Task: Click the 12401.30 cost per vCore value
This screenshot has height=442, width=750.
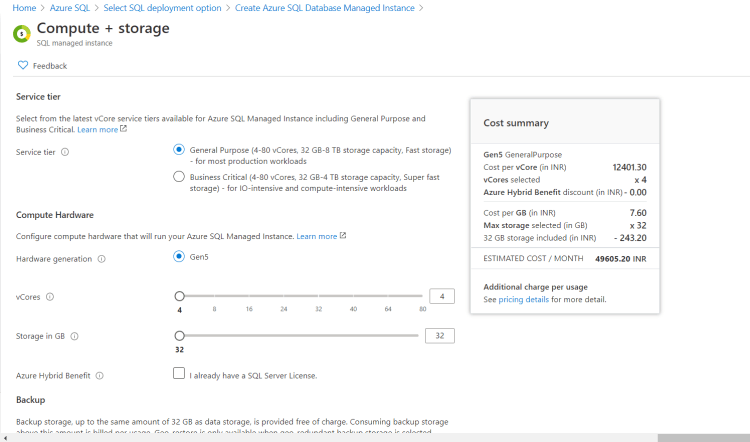Action: click(x=629, y=167)
